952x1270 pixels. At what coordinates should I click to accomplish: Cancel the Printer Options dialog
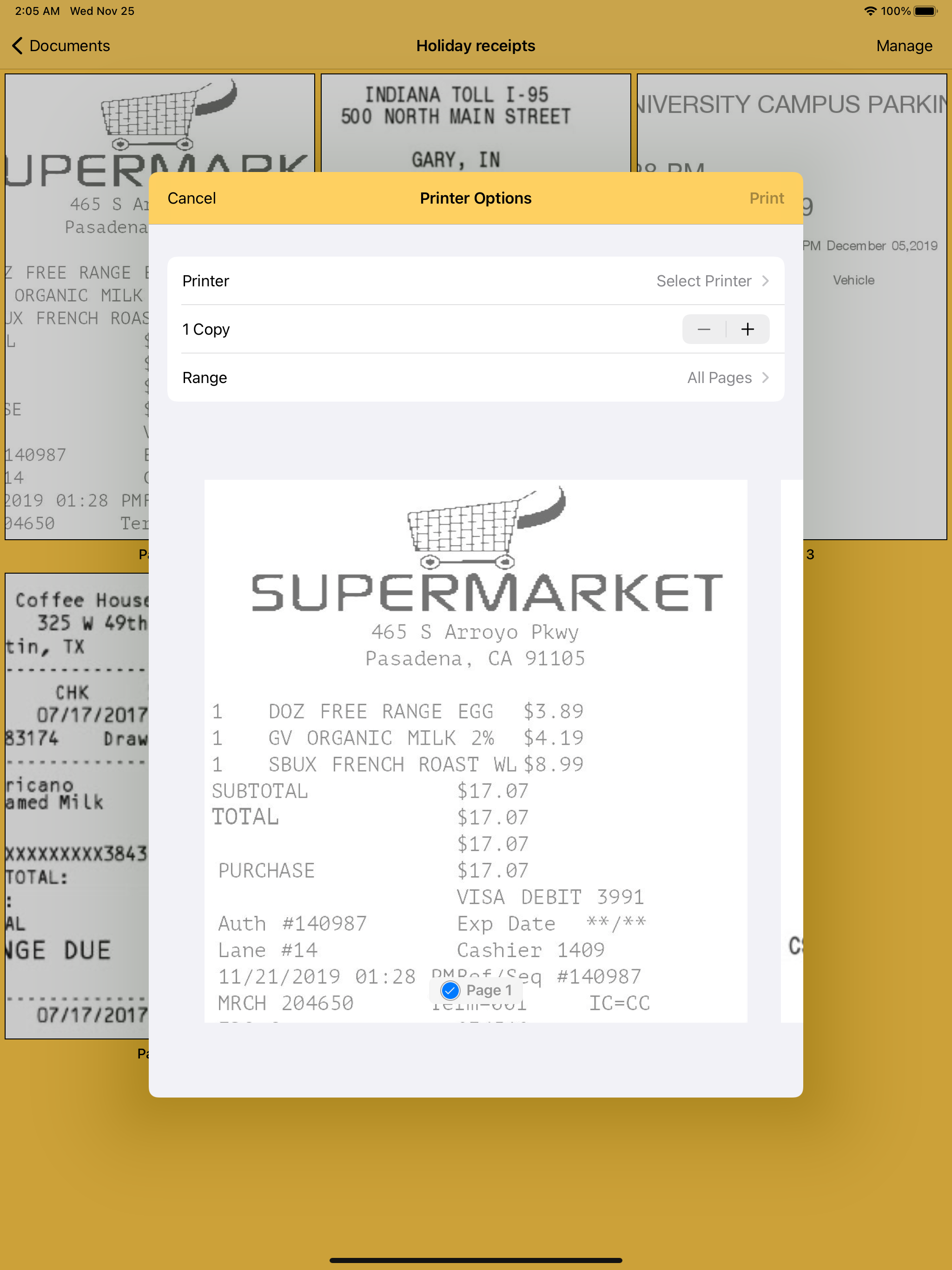pyautogui.click(x=192, y=198)
